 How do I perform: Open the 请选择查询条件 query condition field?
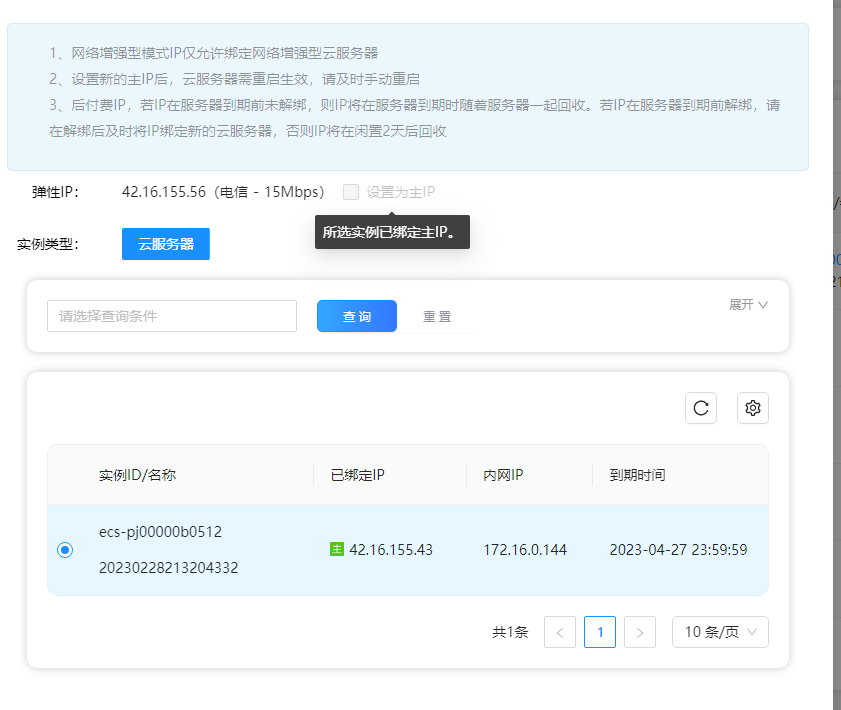[172, 316]
